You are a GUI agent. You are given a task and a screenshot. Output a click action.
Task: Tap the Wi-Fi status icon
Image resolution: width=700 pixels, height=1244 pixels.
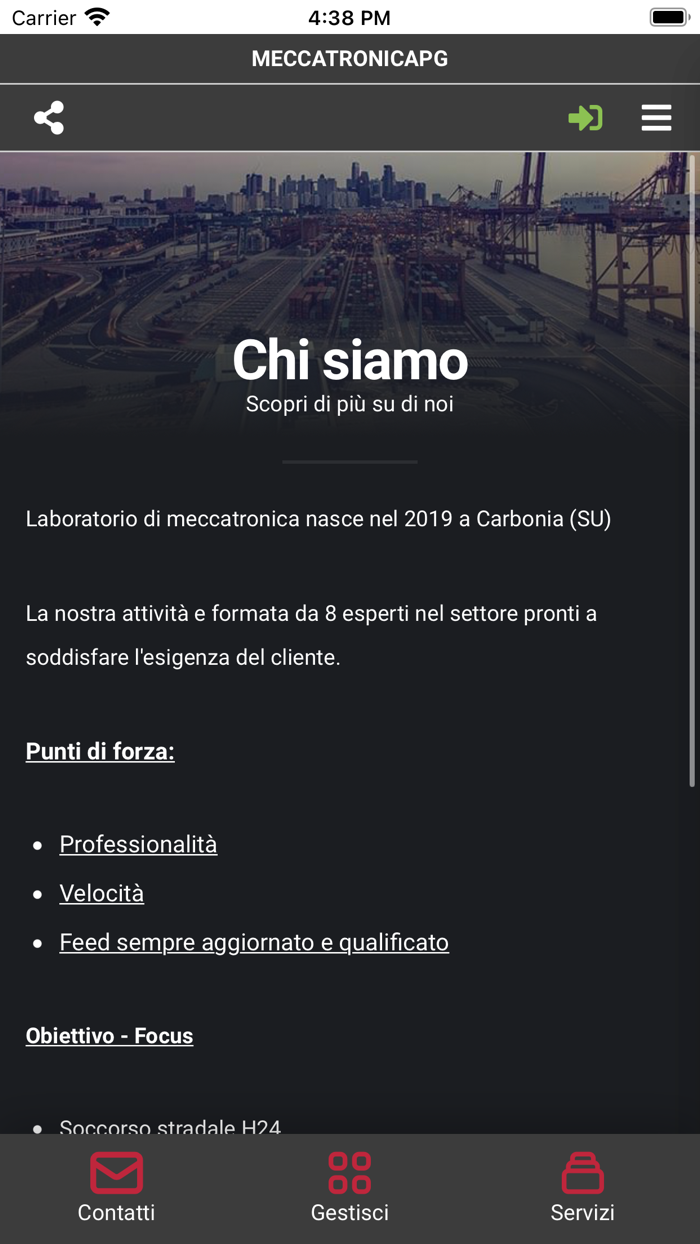coord(97,17)
